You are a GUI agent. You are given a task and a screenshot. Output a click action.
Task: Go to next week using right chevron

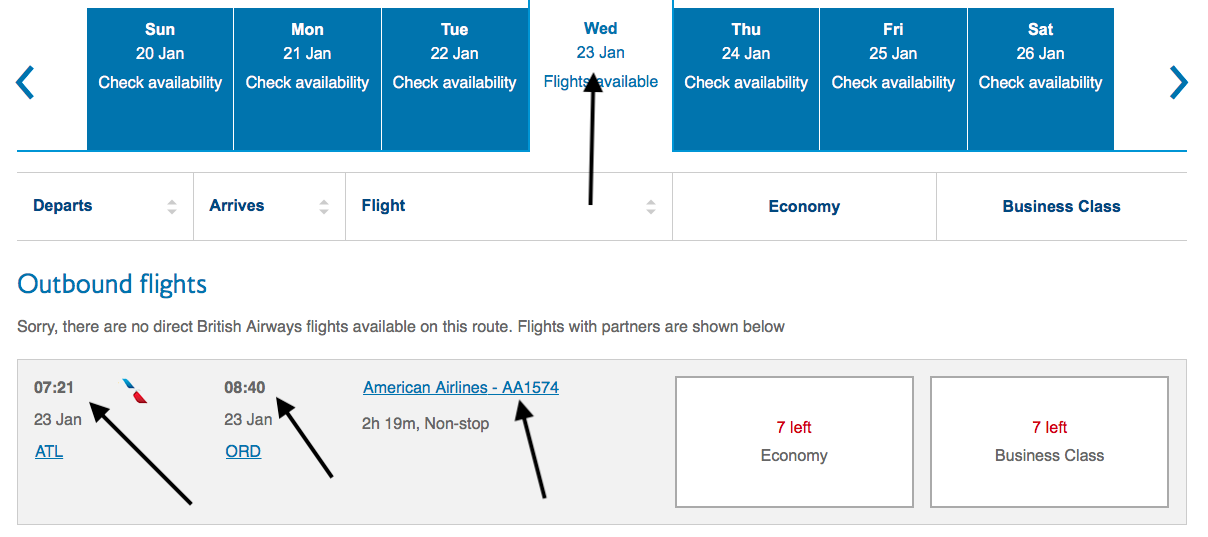coord(1179,83)
